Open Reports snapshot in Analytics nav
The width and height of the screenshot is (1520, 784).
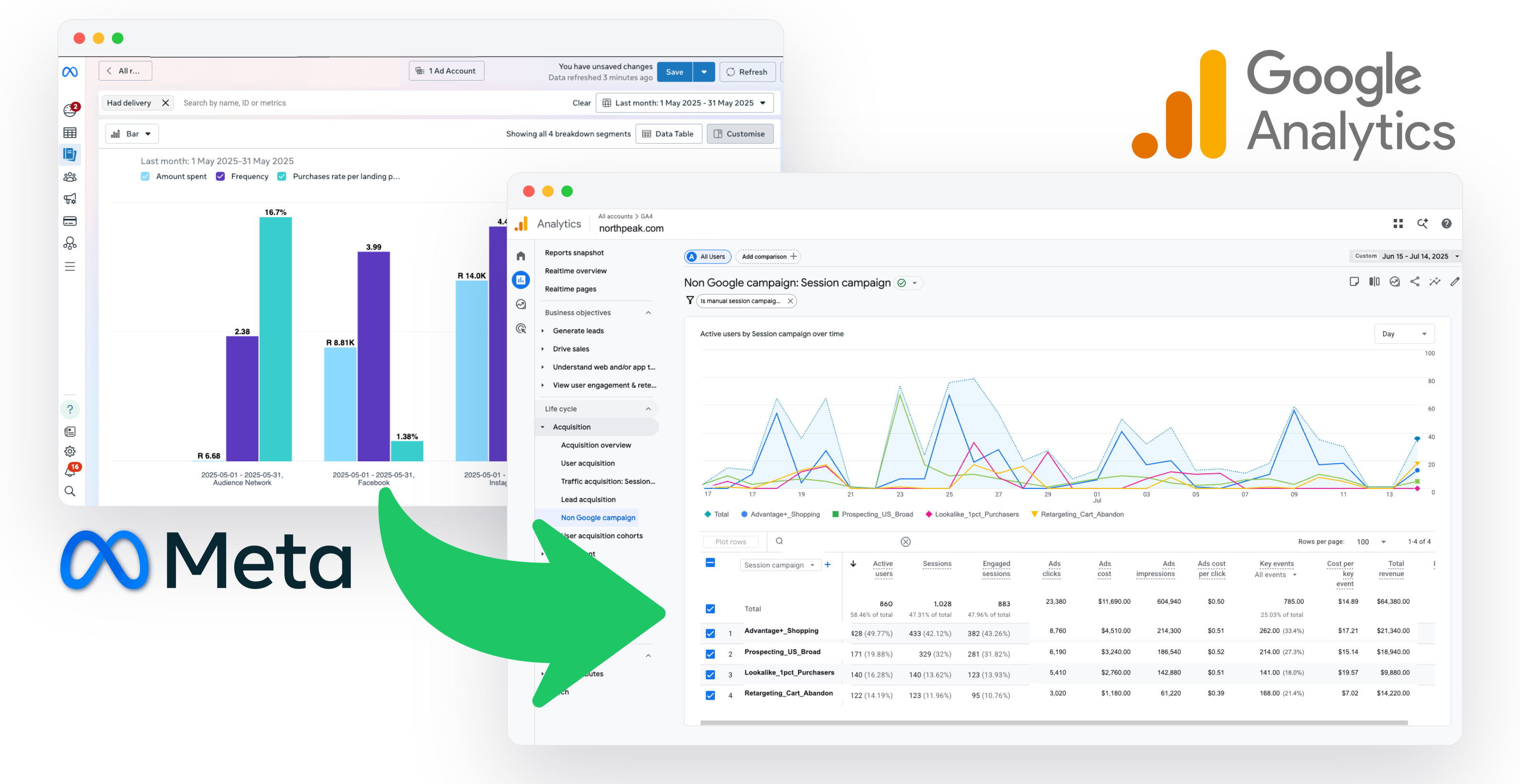pos(574,253)
